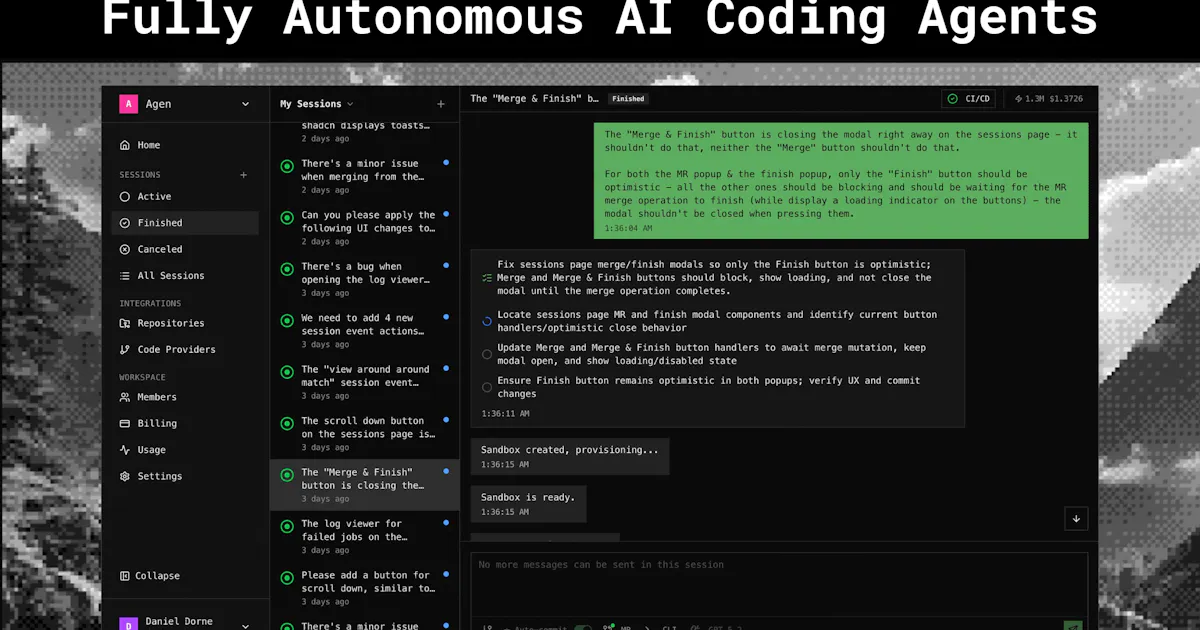
Task: Click status icon of 'Can you please apply' session
Action: point(287,217)
